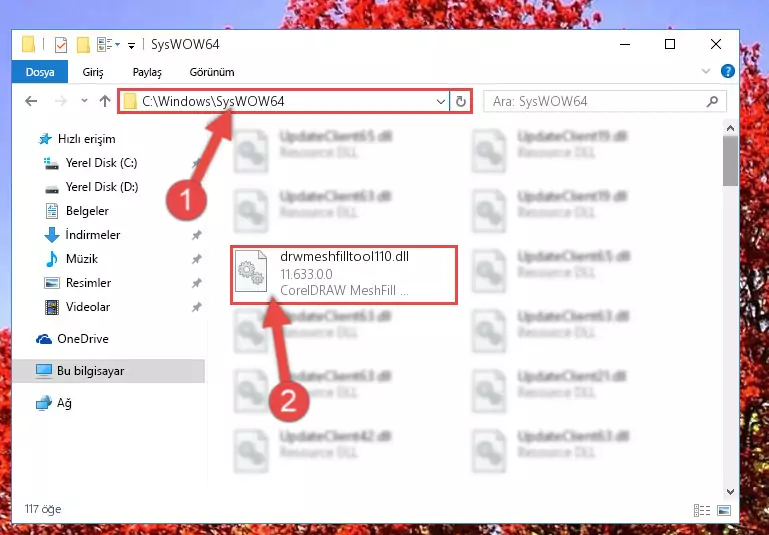Viewport: 769px width, 535px height.
Task: Click the file version 11.633.0.0 text
Action: click(x=306, y=274)
